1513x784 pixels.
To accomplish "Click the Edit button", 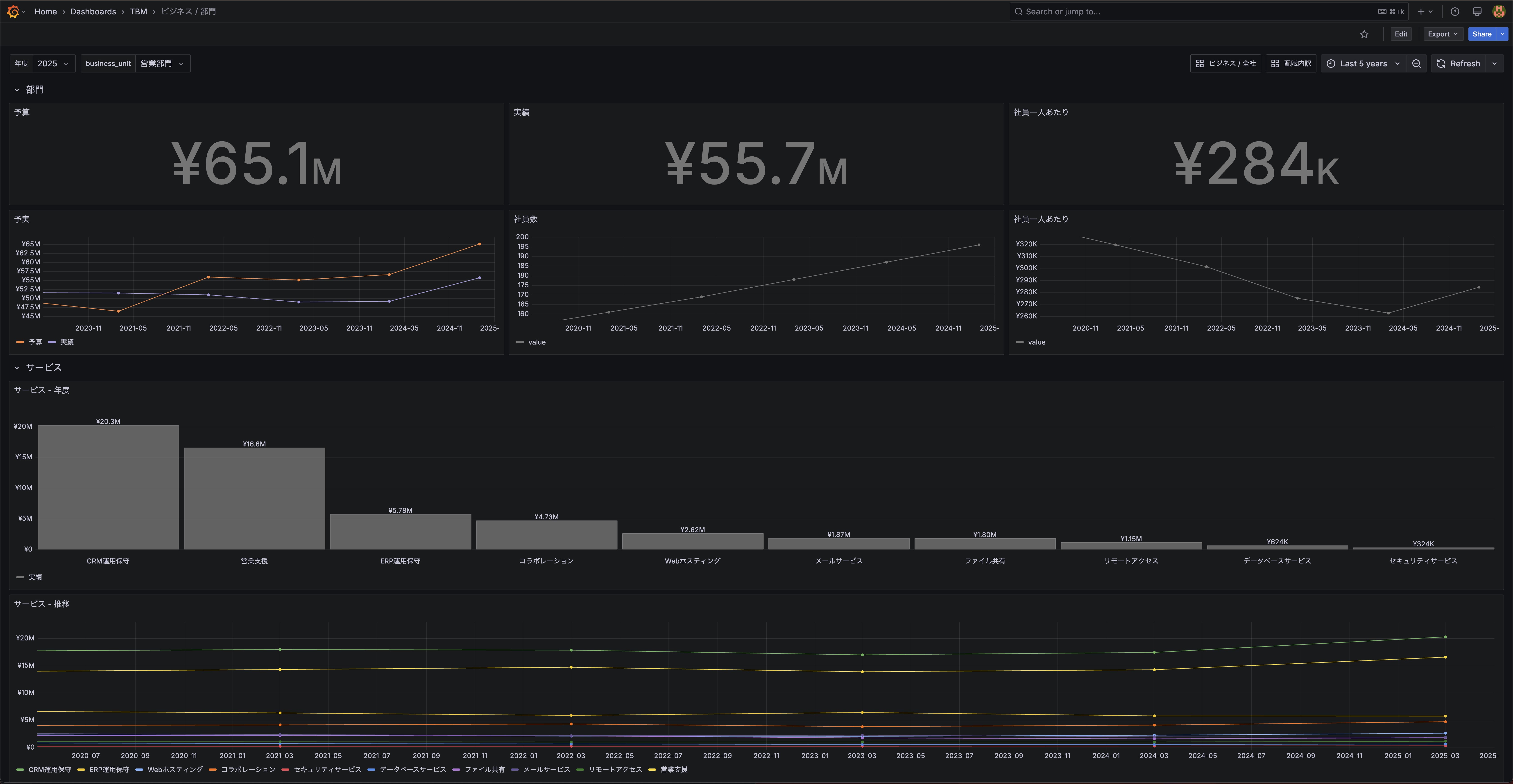I will (1401, 34).
